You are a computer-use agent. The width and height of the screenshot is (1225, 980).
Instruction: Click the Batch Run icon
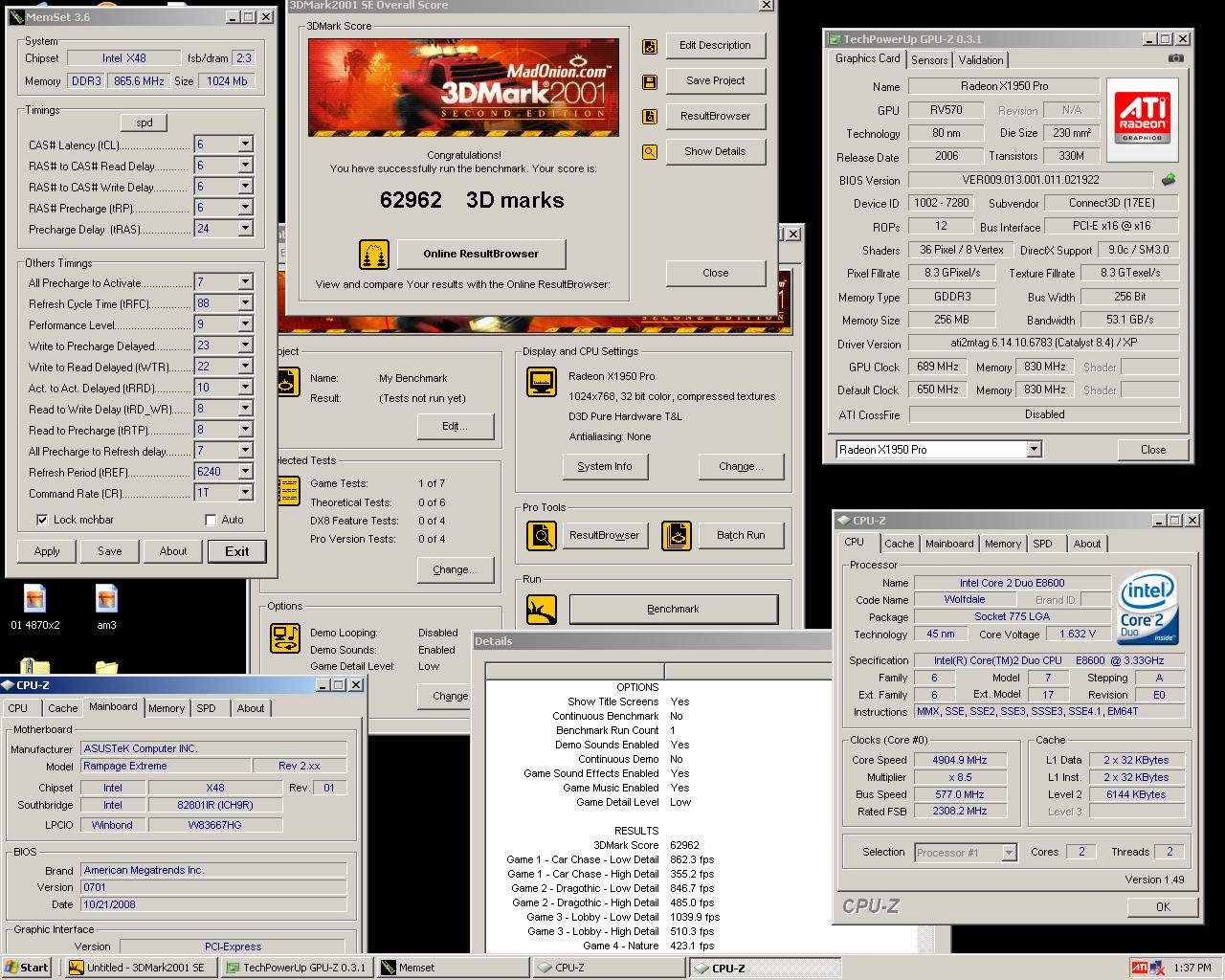pos(677,535)
